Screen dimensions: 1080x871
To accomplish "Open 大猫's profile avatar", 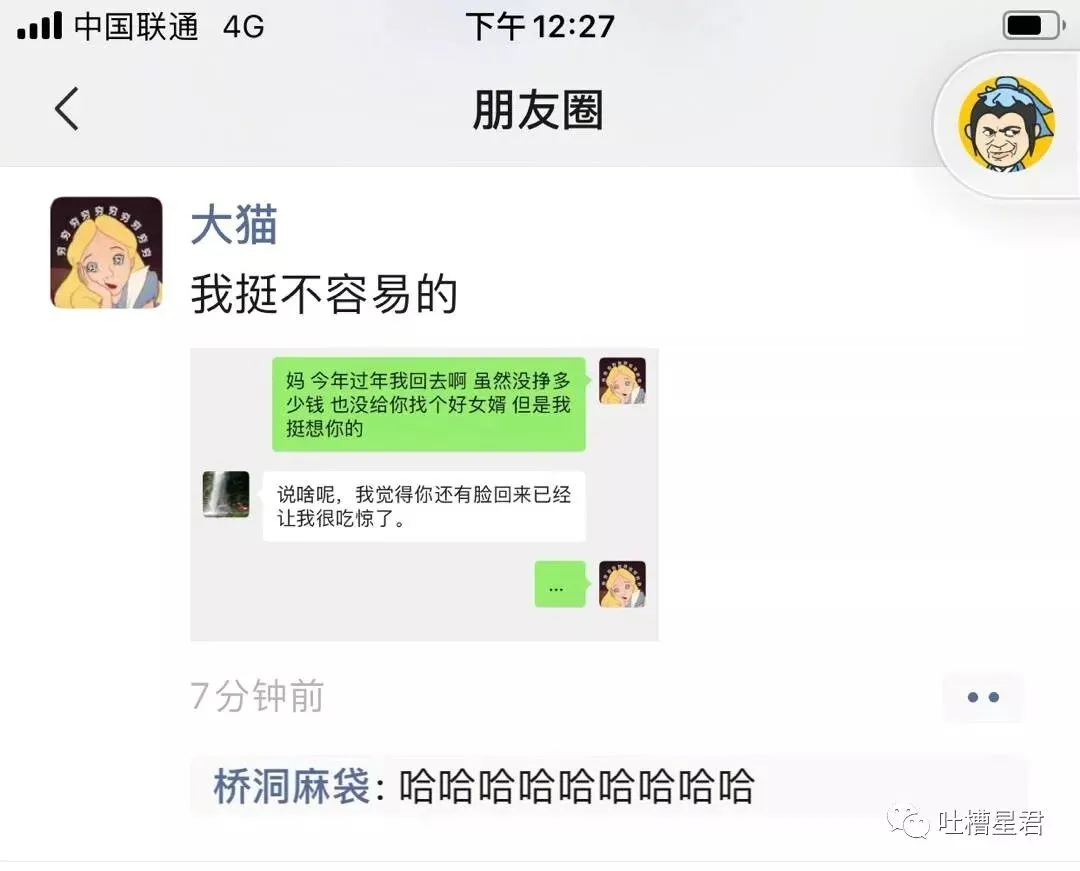I will point(106,253).
